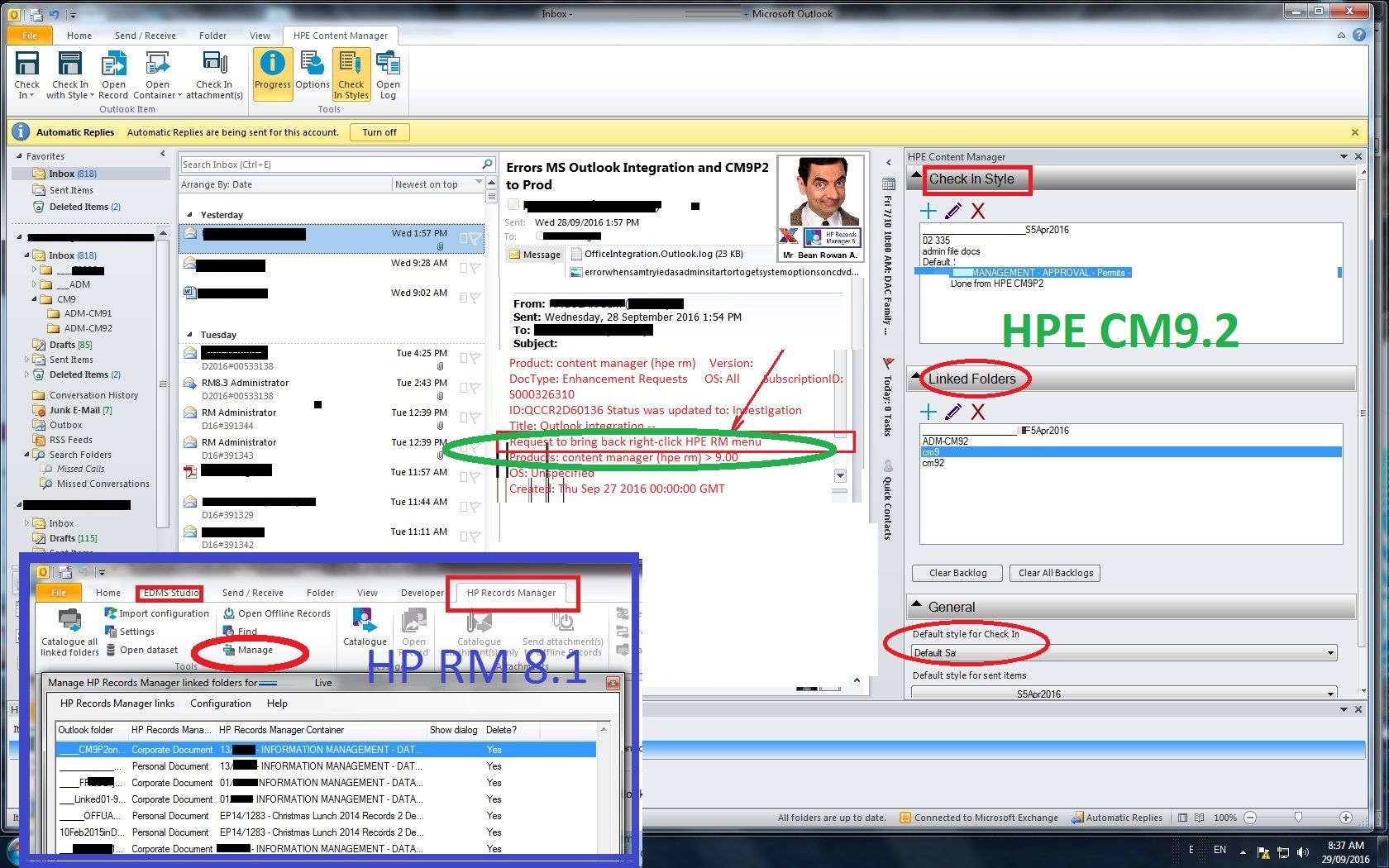1389x868 pixels.
Task: Toggle the Progress tool button
Action: 272,74
